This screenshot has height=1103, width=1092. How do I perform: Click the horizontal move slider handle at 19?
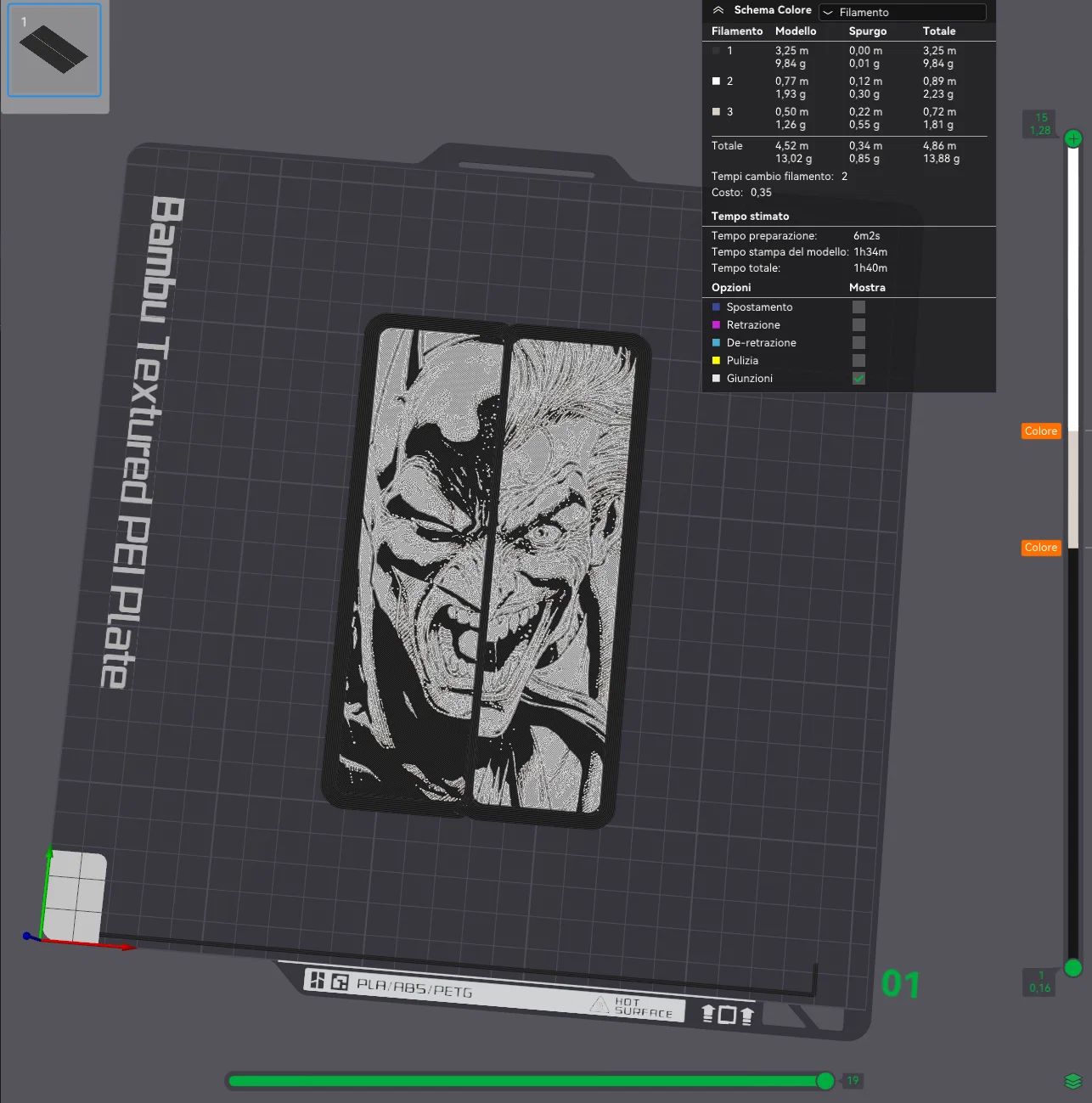[x=825, y=1080]
